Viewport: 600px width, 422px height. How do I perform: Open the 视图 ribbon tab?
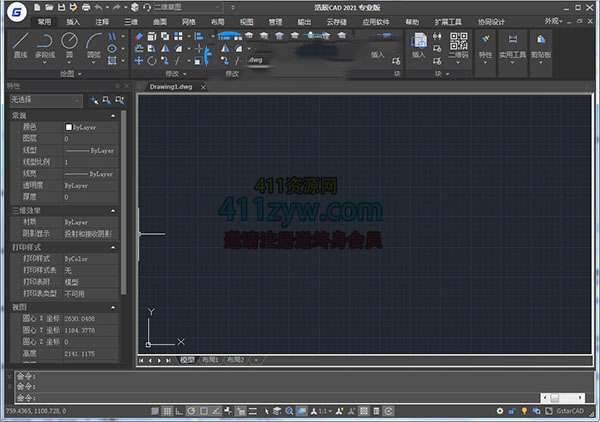point(246,20)
